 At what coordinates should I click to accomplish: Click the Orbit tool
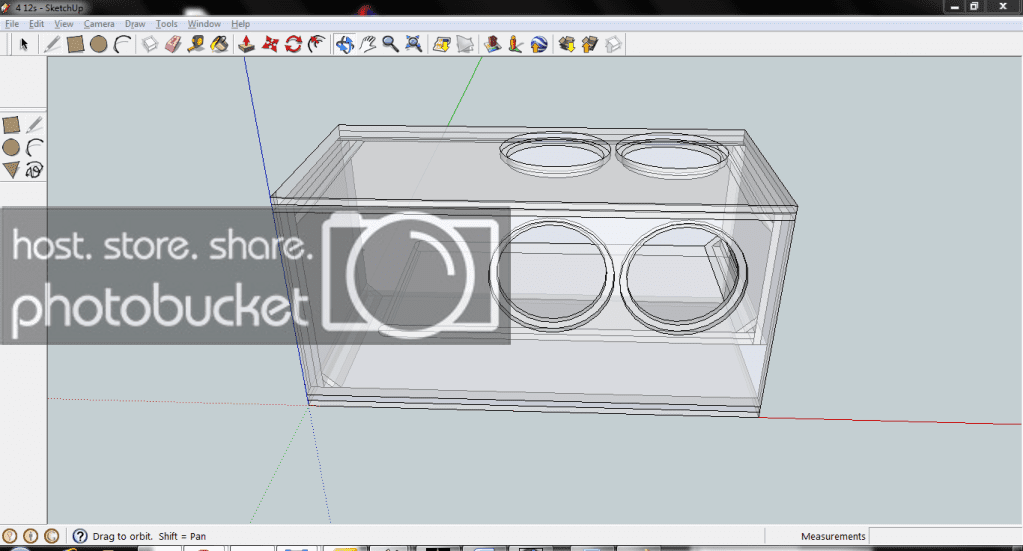(x=344, y=44)
